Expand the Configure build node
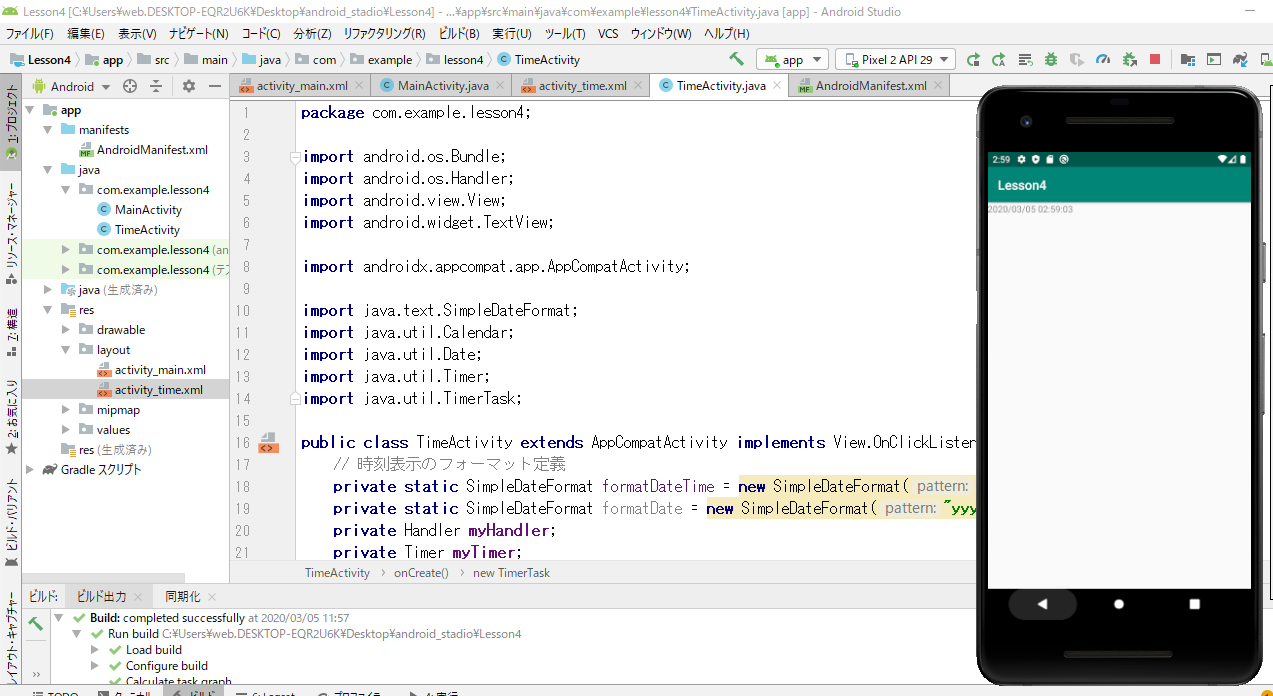The image size is (1273, 696). tap(96, 666)
